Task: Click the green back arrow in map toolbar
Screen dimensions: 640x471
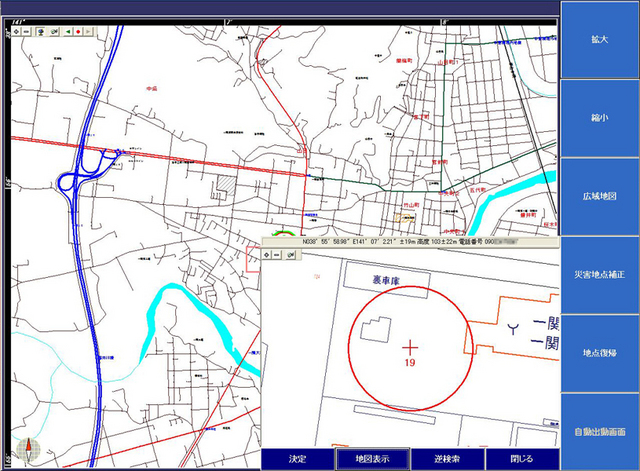Action: [x=68, y=31]
